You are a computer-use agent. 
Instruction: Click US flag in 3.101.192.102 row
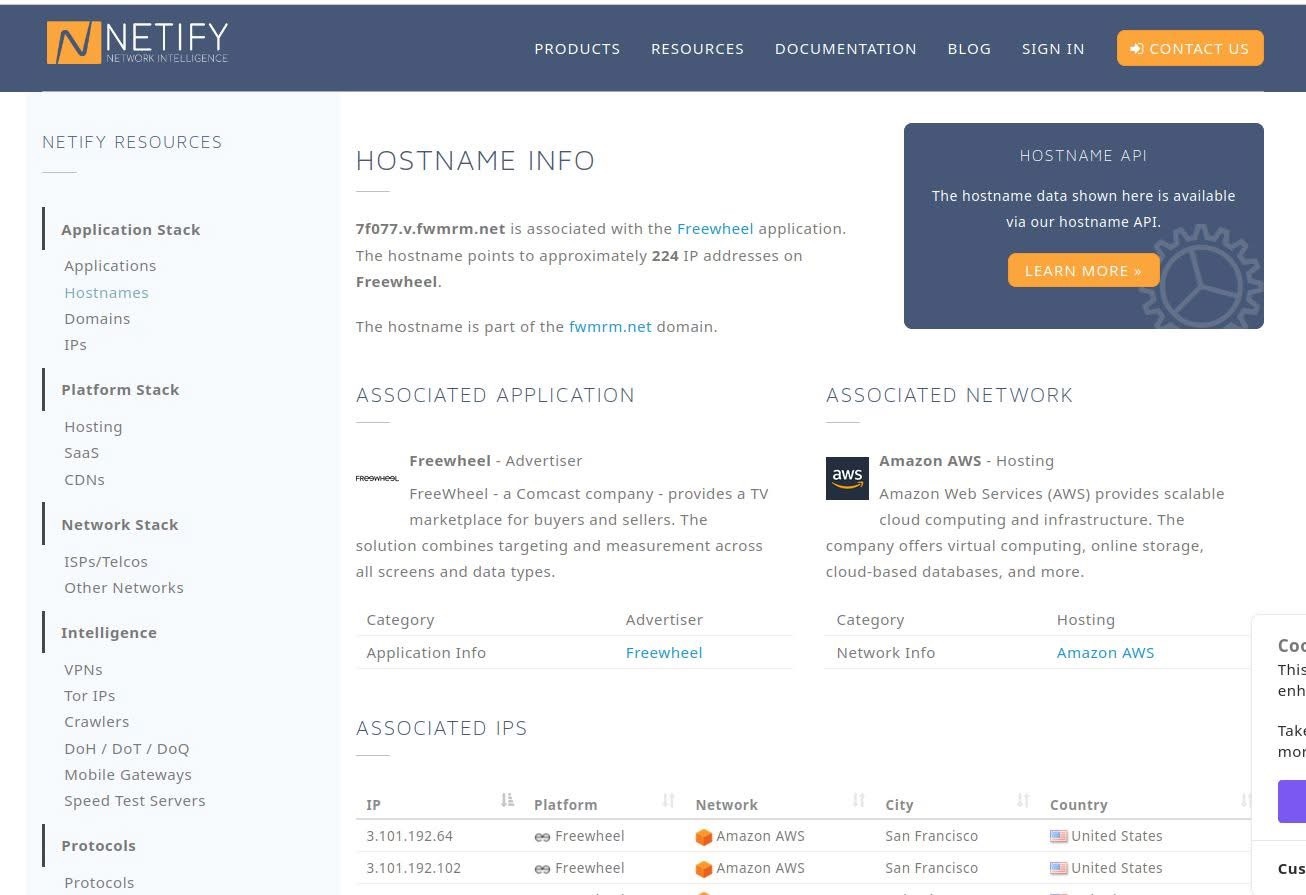pos(1058,868)
